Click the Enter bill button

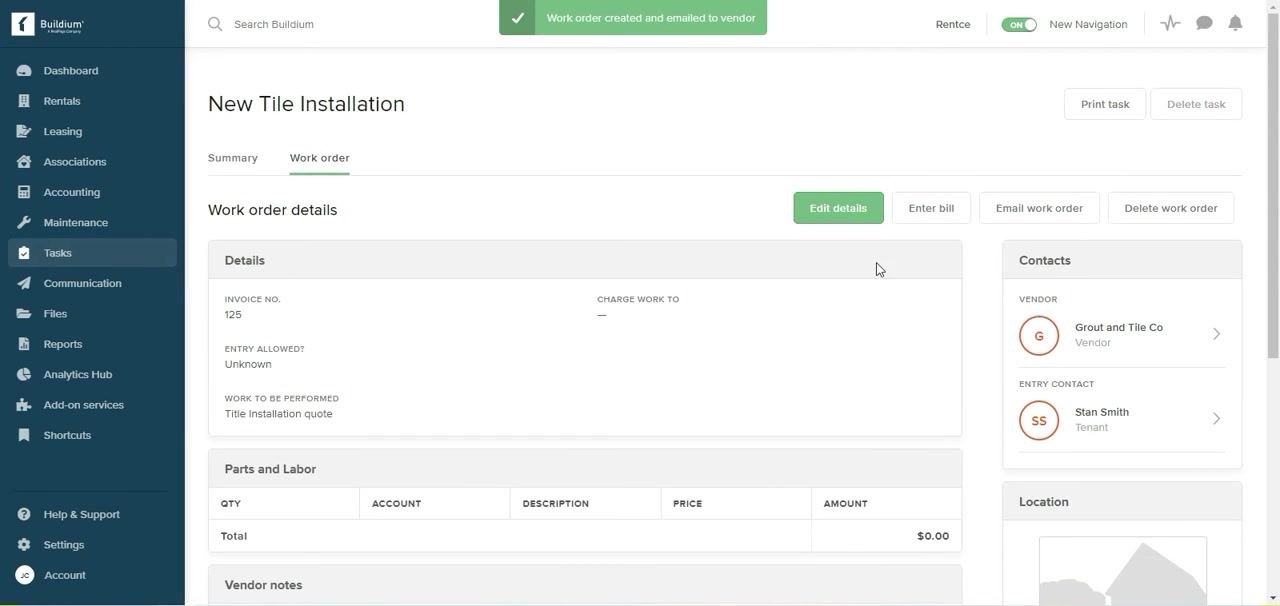931,208
